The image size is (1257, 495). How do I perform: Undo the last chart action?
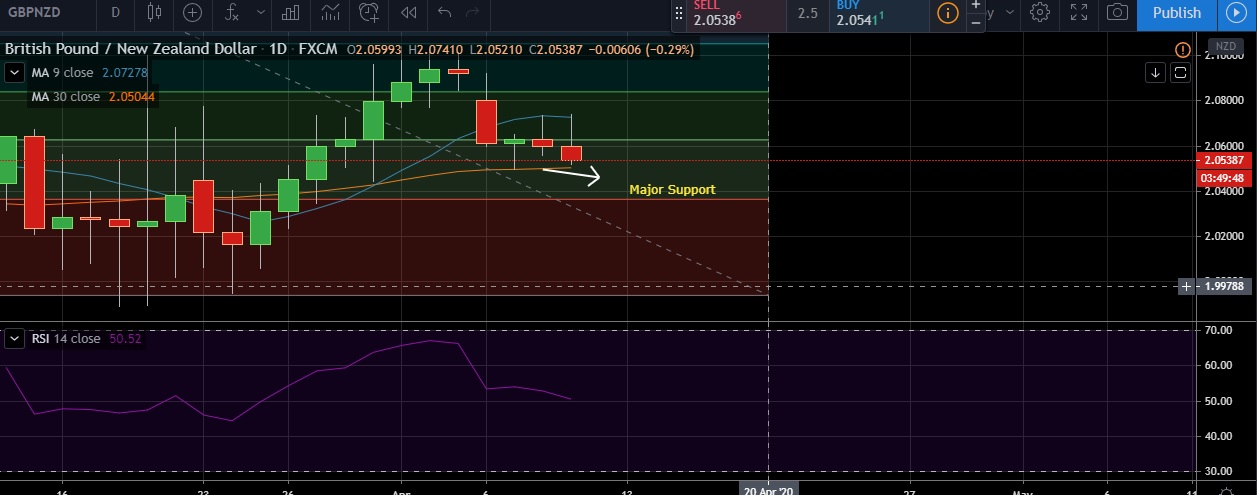coord(445,13)
